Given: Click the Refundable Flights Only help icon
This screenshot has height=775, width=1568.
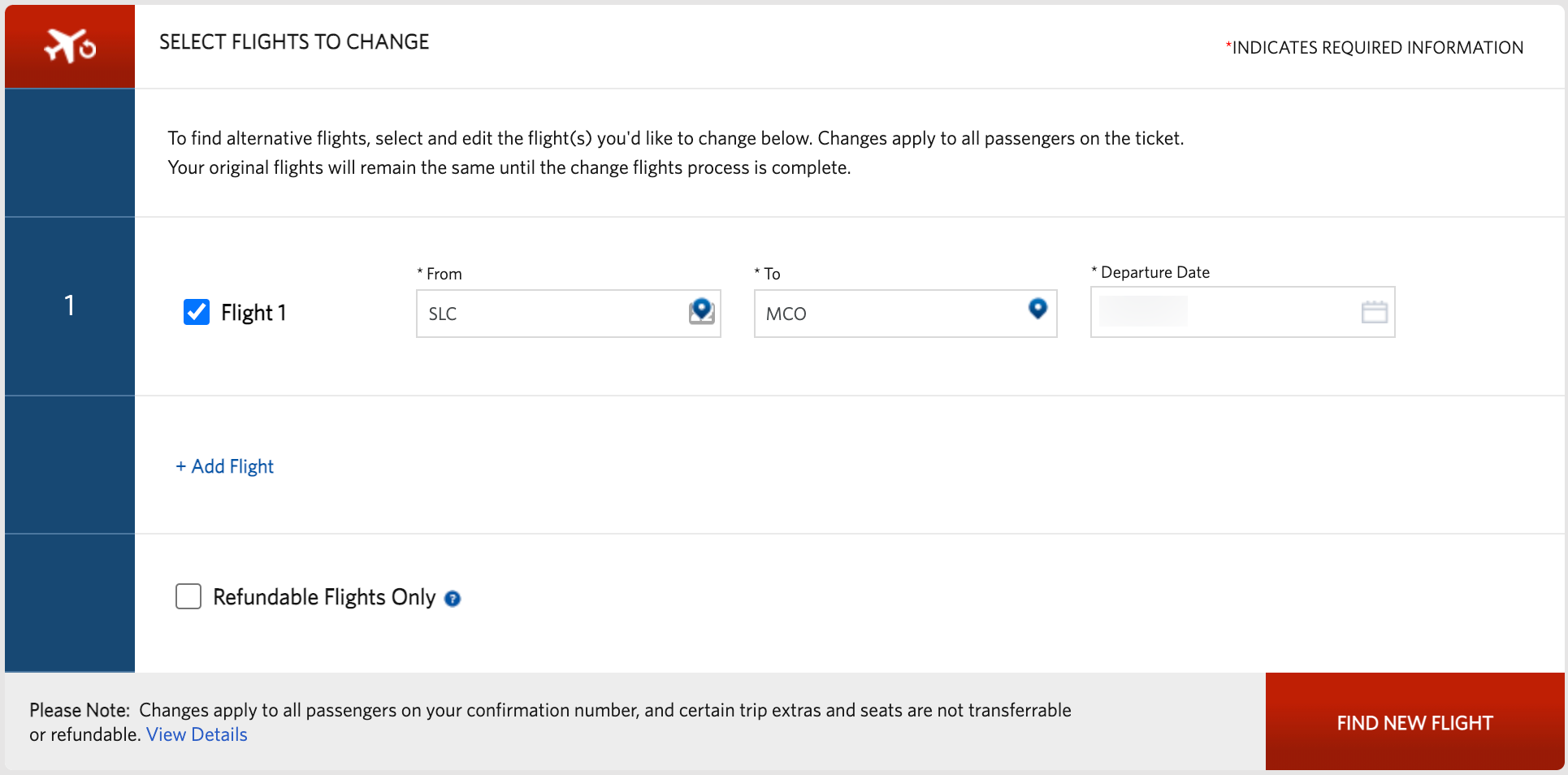Looking at the screenshot, I should [453, 599].
